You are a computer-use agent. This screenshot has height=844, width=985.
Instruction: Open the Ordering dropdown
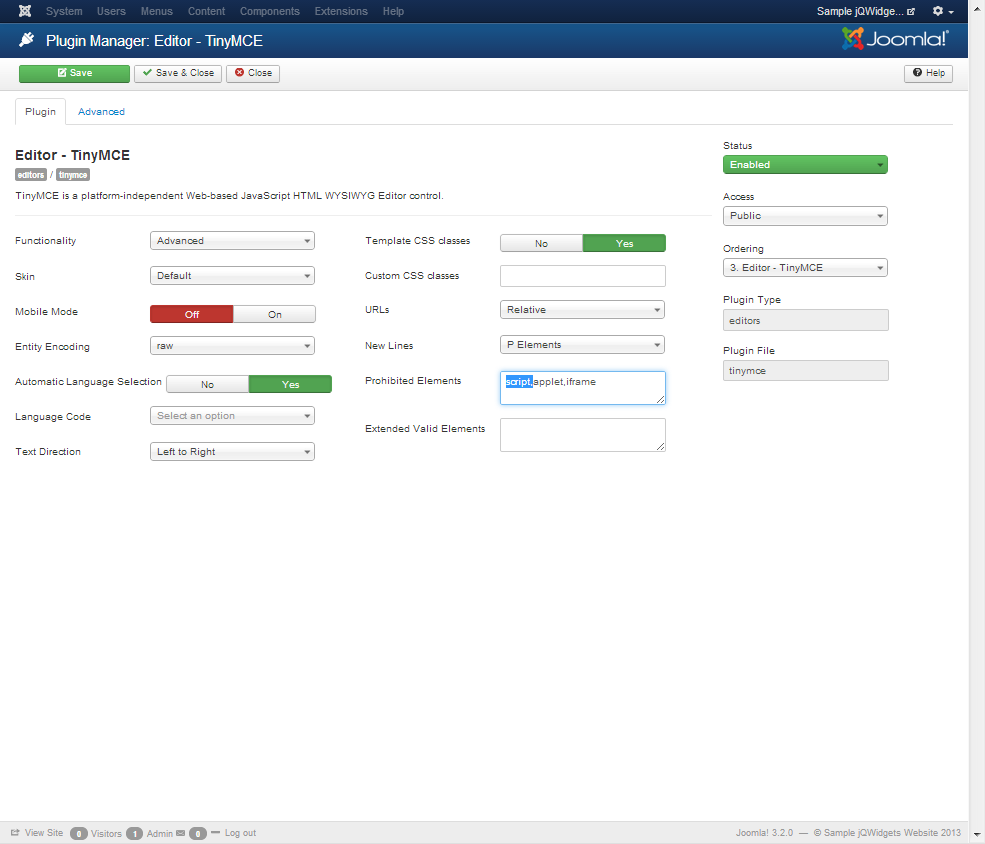click(805, 268)
